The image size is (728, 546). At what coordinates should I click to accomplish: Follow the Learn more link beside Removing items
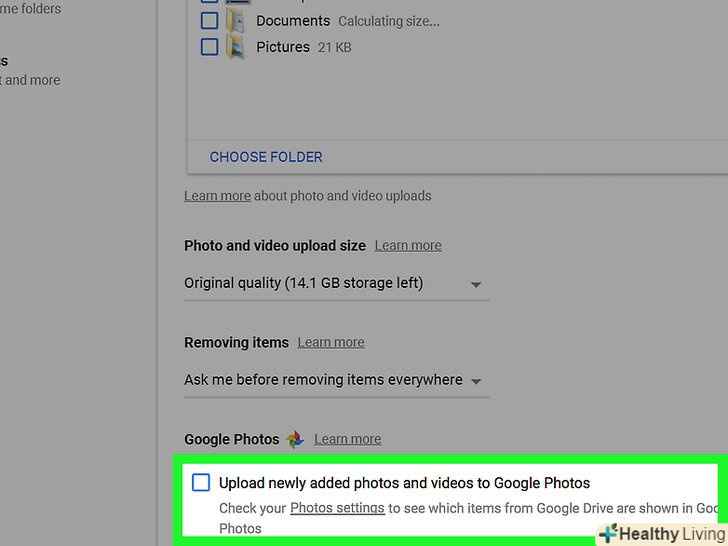tap(331, 342)
